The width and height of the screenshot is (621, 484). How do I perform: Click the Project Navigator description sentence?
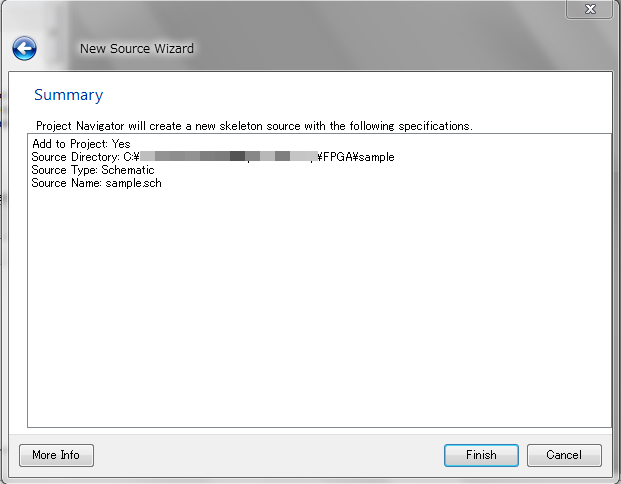pos(254,126)
